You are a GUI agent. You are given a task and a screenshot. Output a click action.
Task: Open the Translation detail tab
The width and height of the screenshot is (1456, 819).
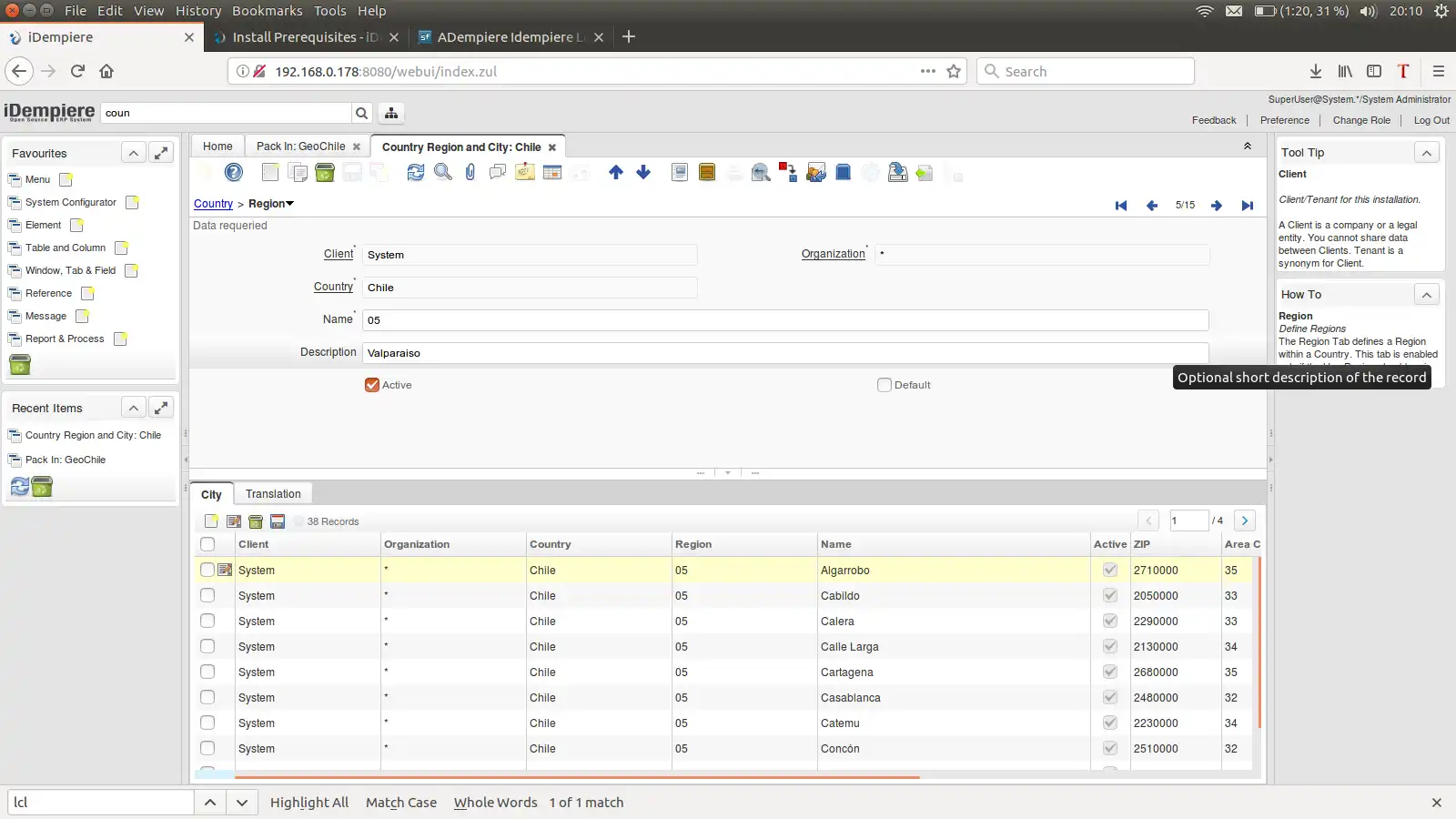(x=273, y=494)
